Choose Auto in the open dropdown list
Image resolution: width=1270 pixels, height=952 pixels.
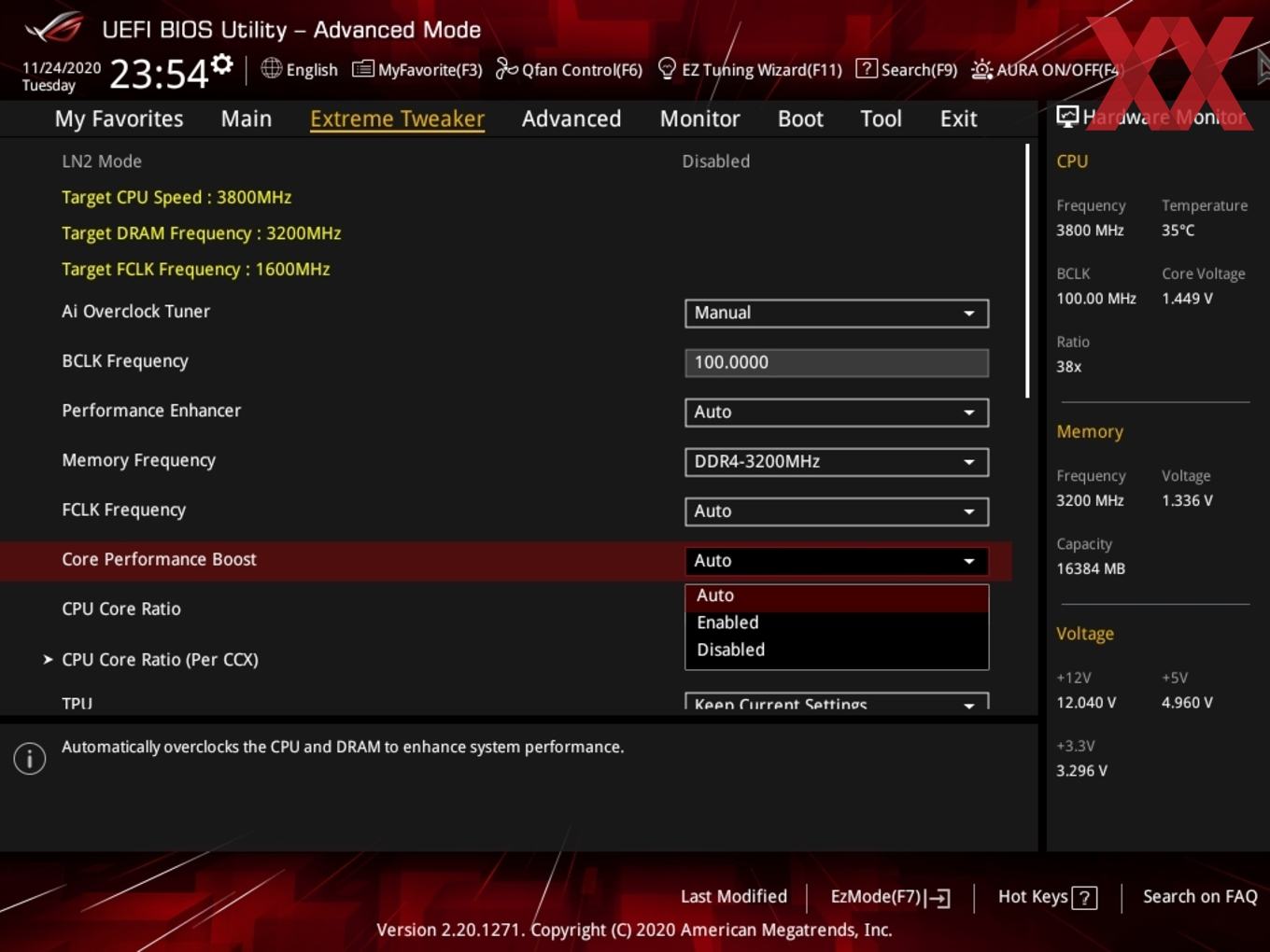(837, 596)
